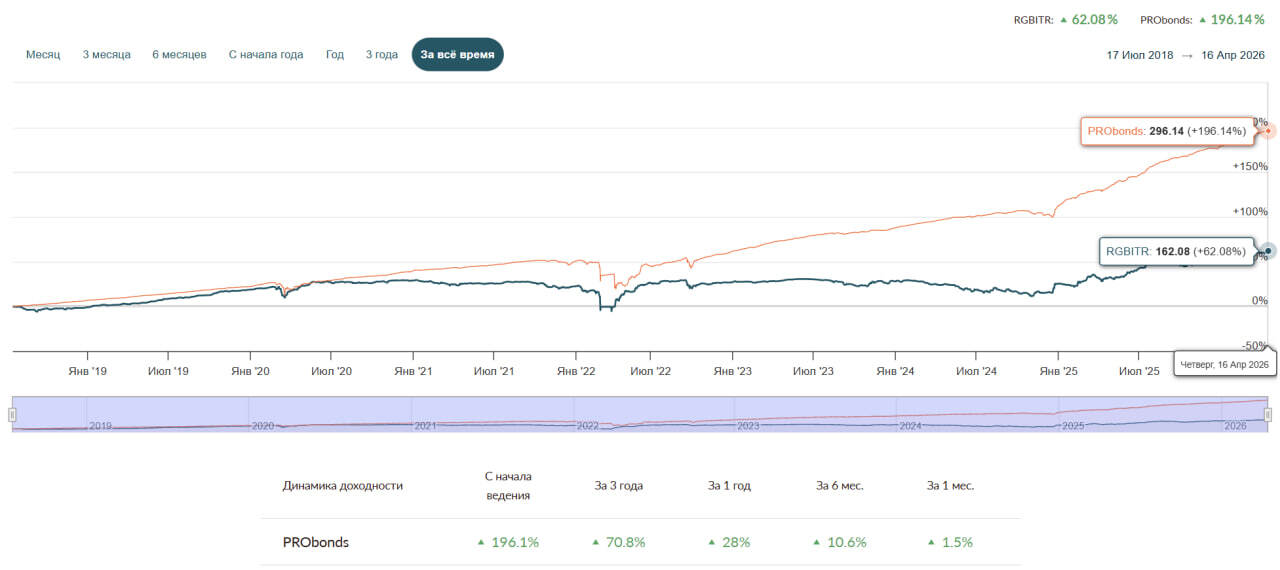Click the PRObonds row in returns table
Image resolution: width=1280 pixels, height=570 pixels.
coord(641,542)
